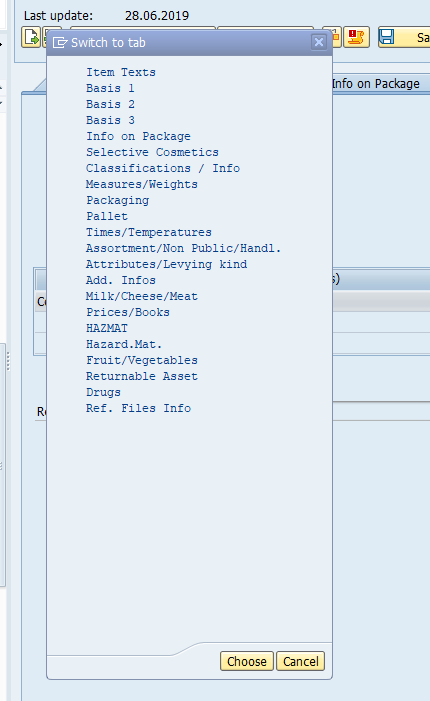Select Fruit/Vegetables entry
This screenshot has height=701, width=430.
(142, 360)
